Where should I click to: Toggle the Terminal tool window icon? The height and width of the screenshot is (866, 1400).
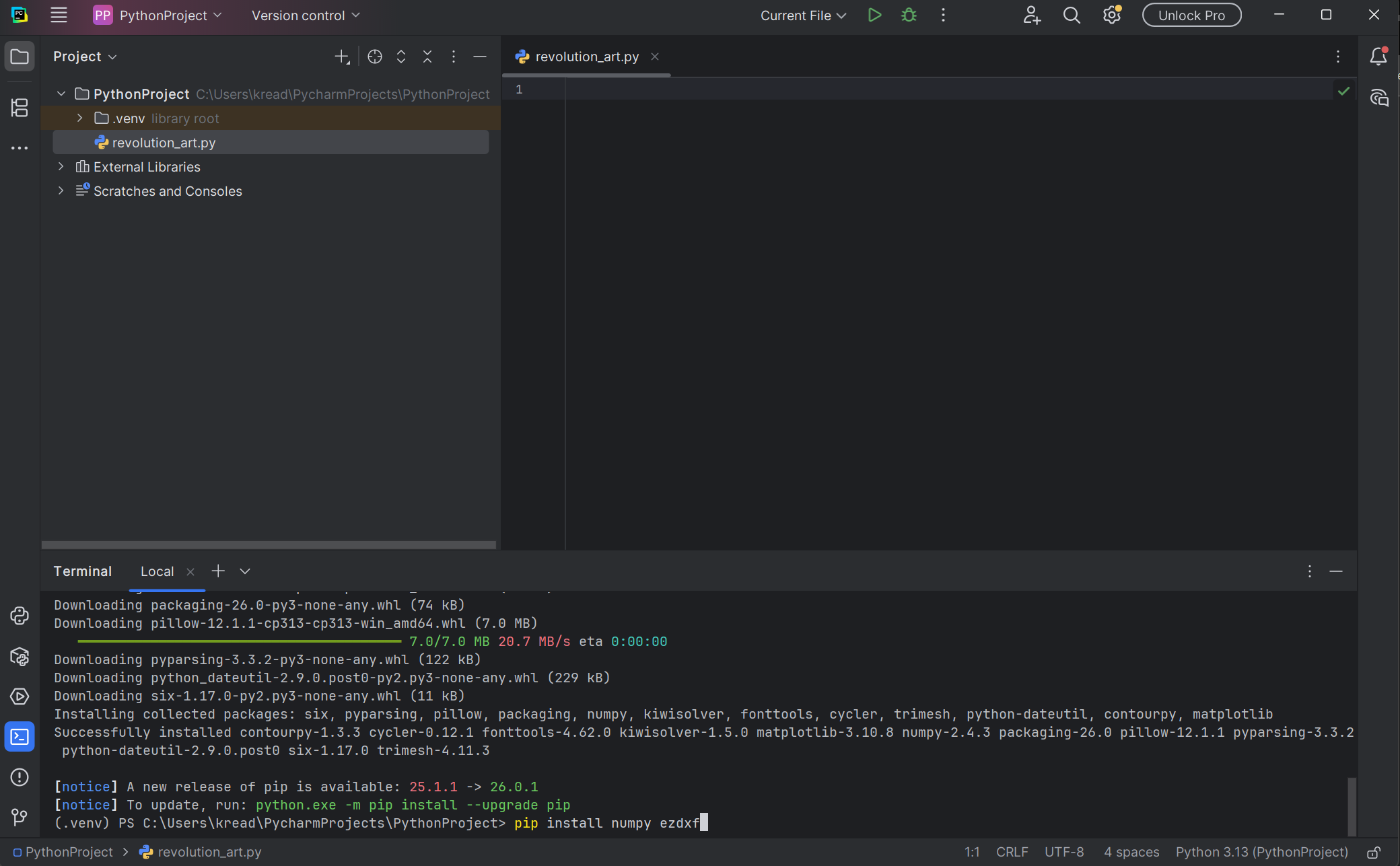point(20,737)
